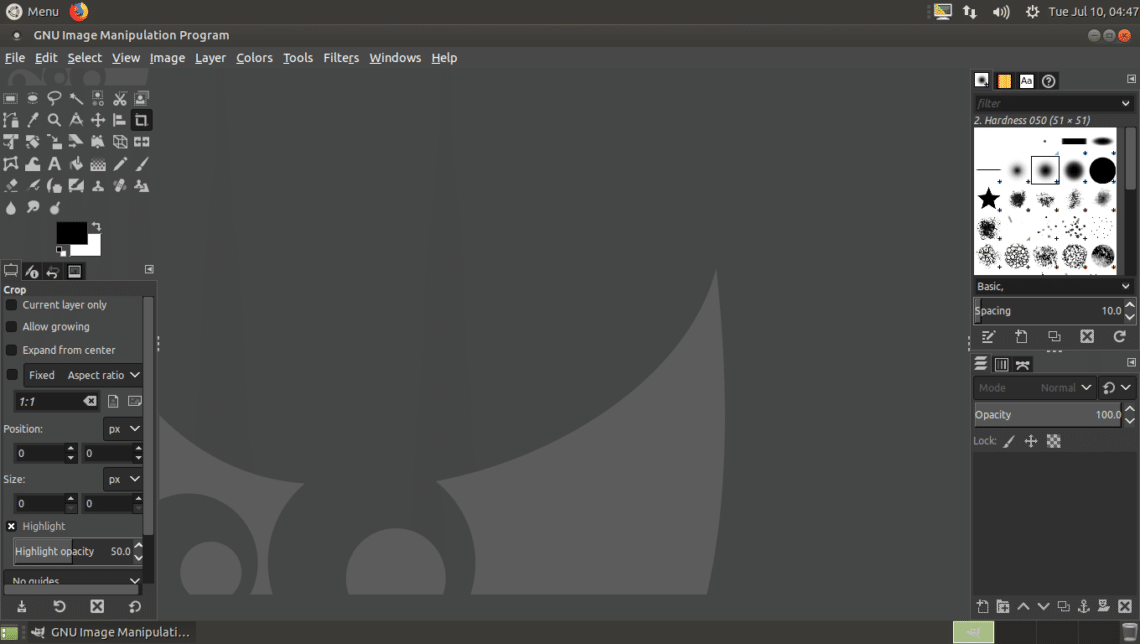1140x644 pixels.
Task: Select the Free Select lasso tool
Action: 54,98
